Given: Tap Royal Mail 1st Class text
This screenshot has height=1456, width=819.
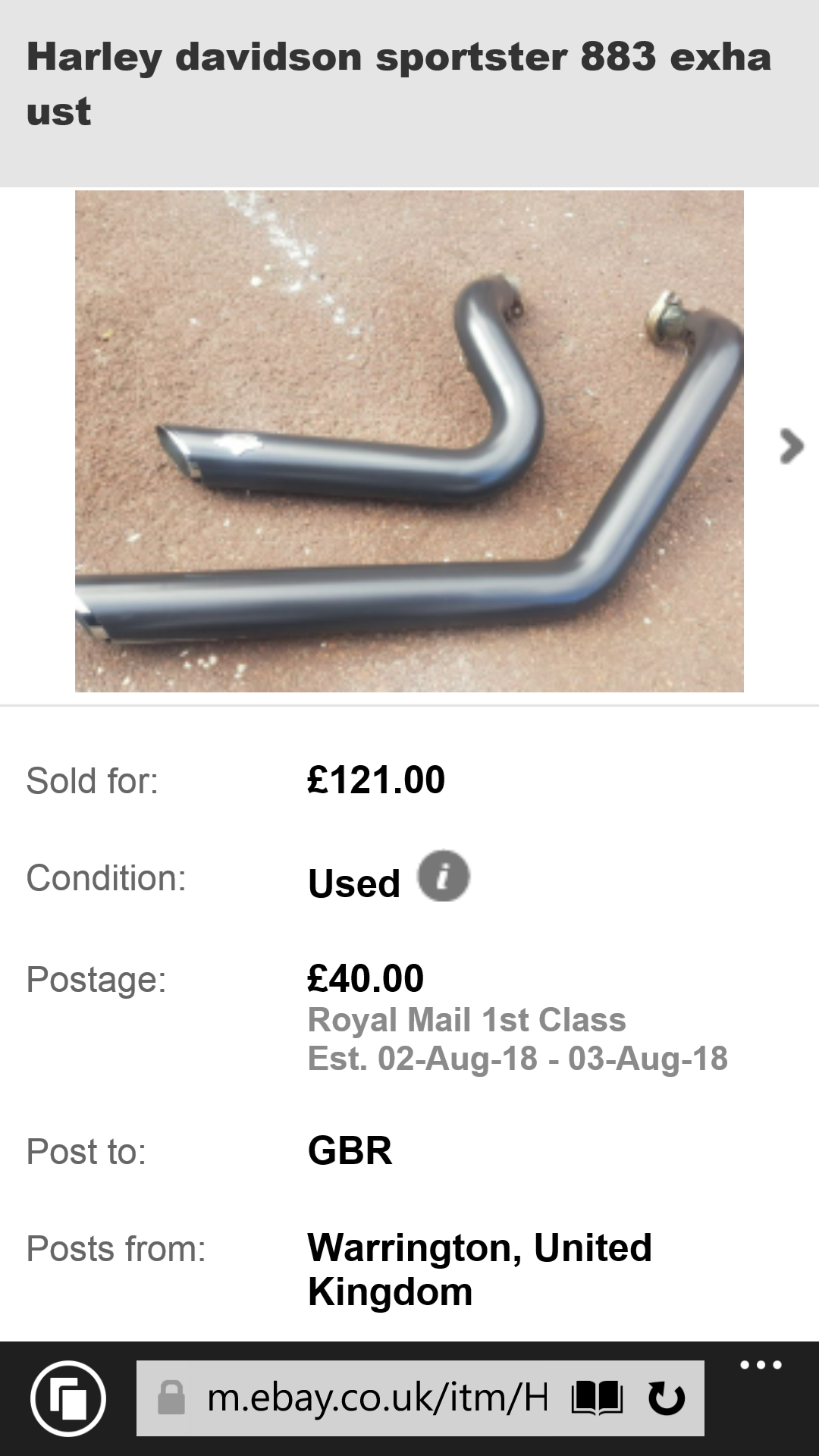Looking at the screenshot, I should click(x=467, y=1021).
